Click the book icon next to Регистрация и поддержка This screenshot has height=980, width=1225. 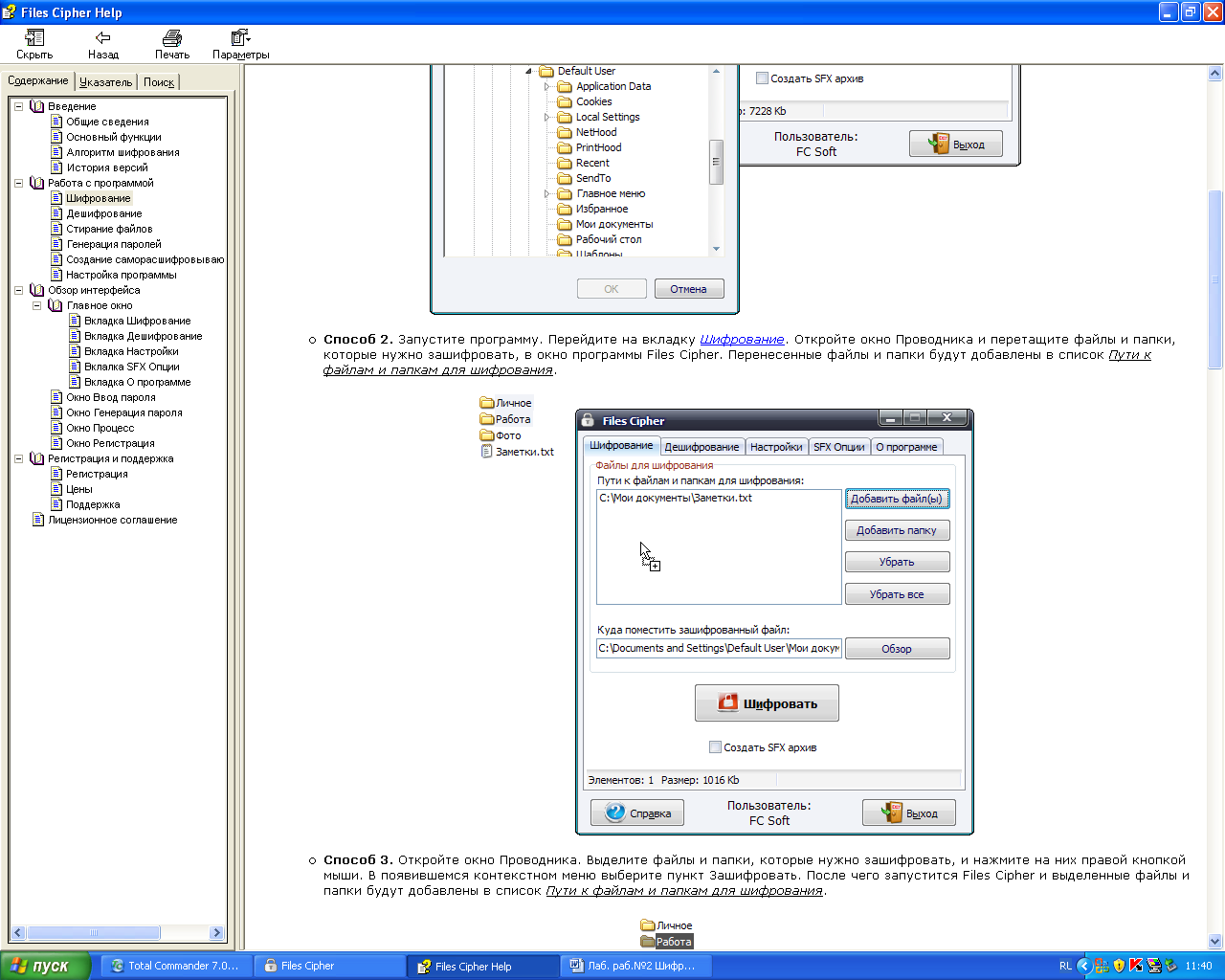(37, 458)
